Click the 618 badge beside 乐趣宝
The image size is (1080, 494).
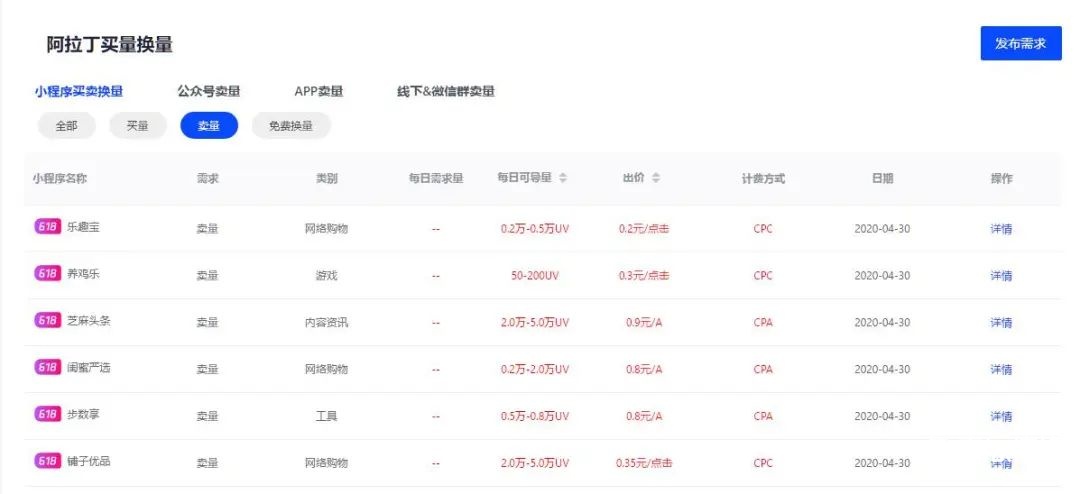(47, 227)
